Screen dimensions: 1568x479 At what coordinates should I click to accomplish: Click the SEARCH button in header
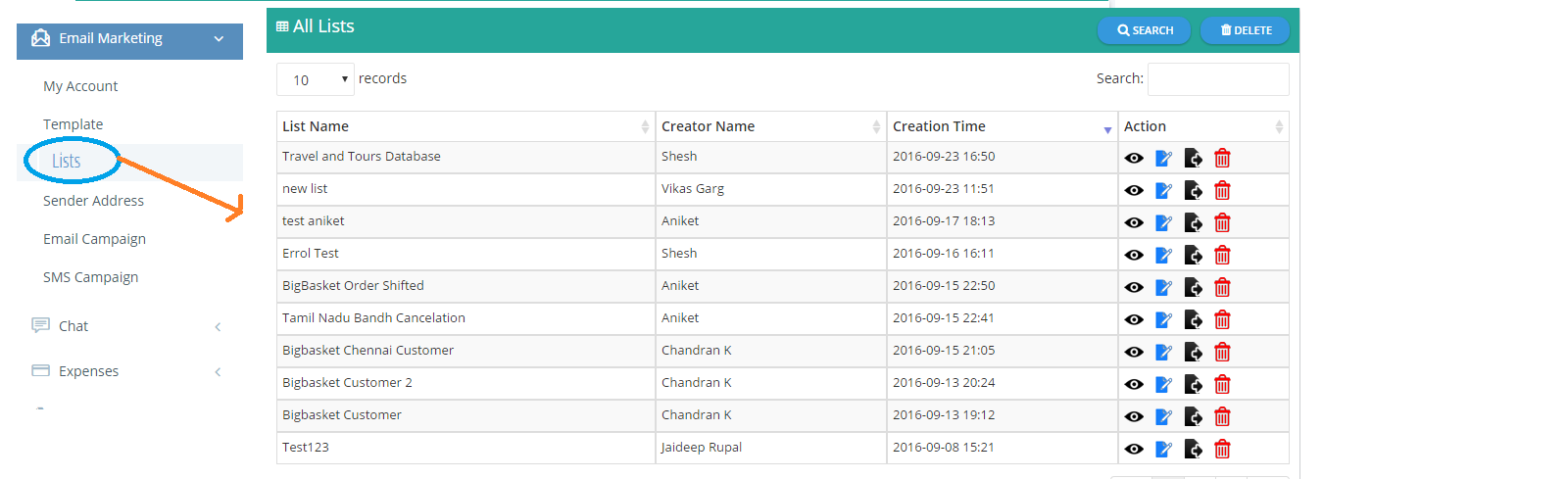[x=1144, y=30]
